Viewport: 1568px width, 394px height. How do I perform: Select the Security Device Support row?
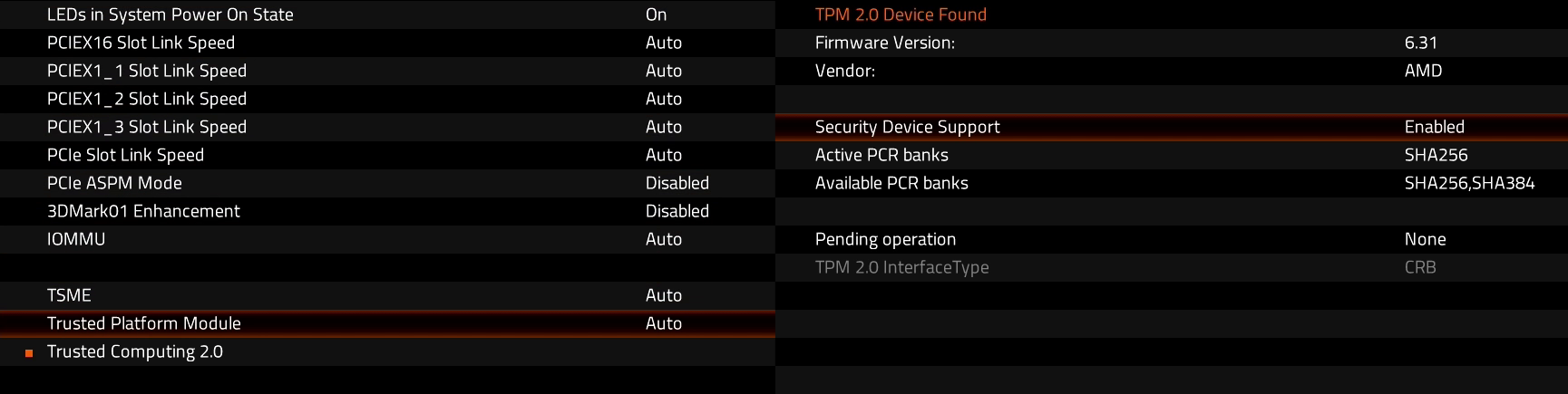[x=907, y=127]
